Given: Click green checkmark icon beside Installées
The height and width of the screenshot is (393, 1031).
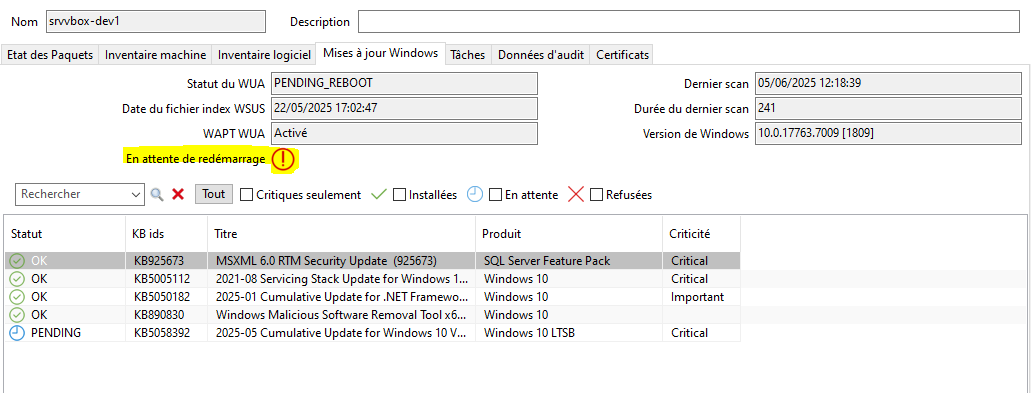Looking at the screenshot, I should 378,194.
